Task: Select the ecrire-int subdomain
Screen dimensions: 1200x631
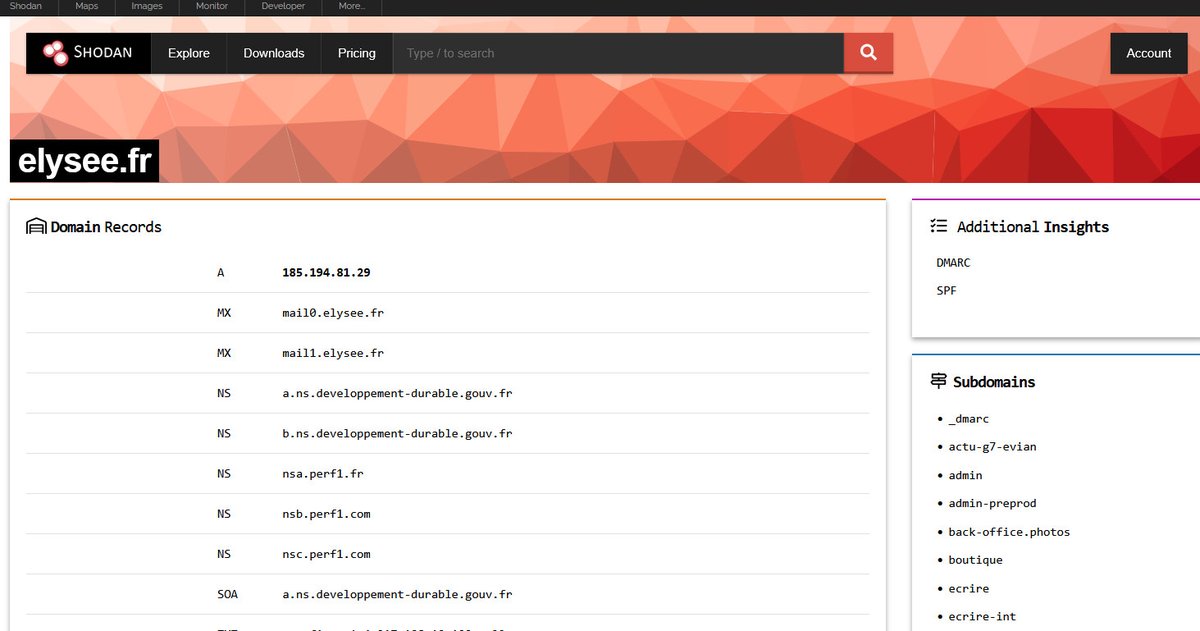Action: pyautogui.click(x=983, y=616)
